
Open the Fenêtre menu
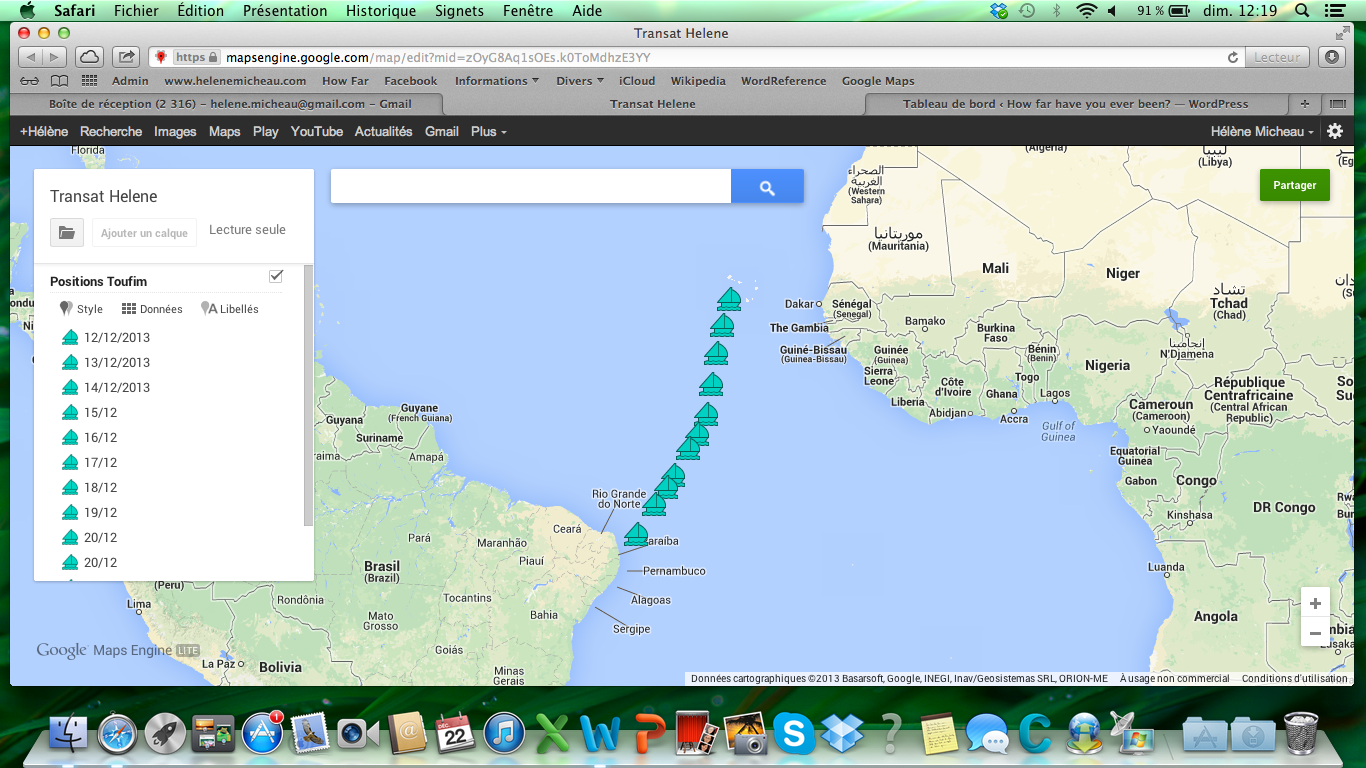[x=527, y=11]
